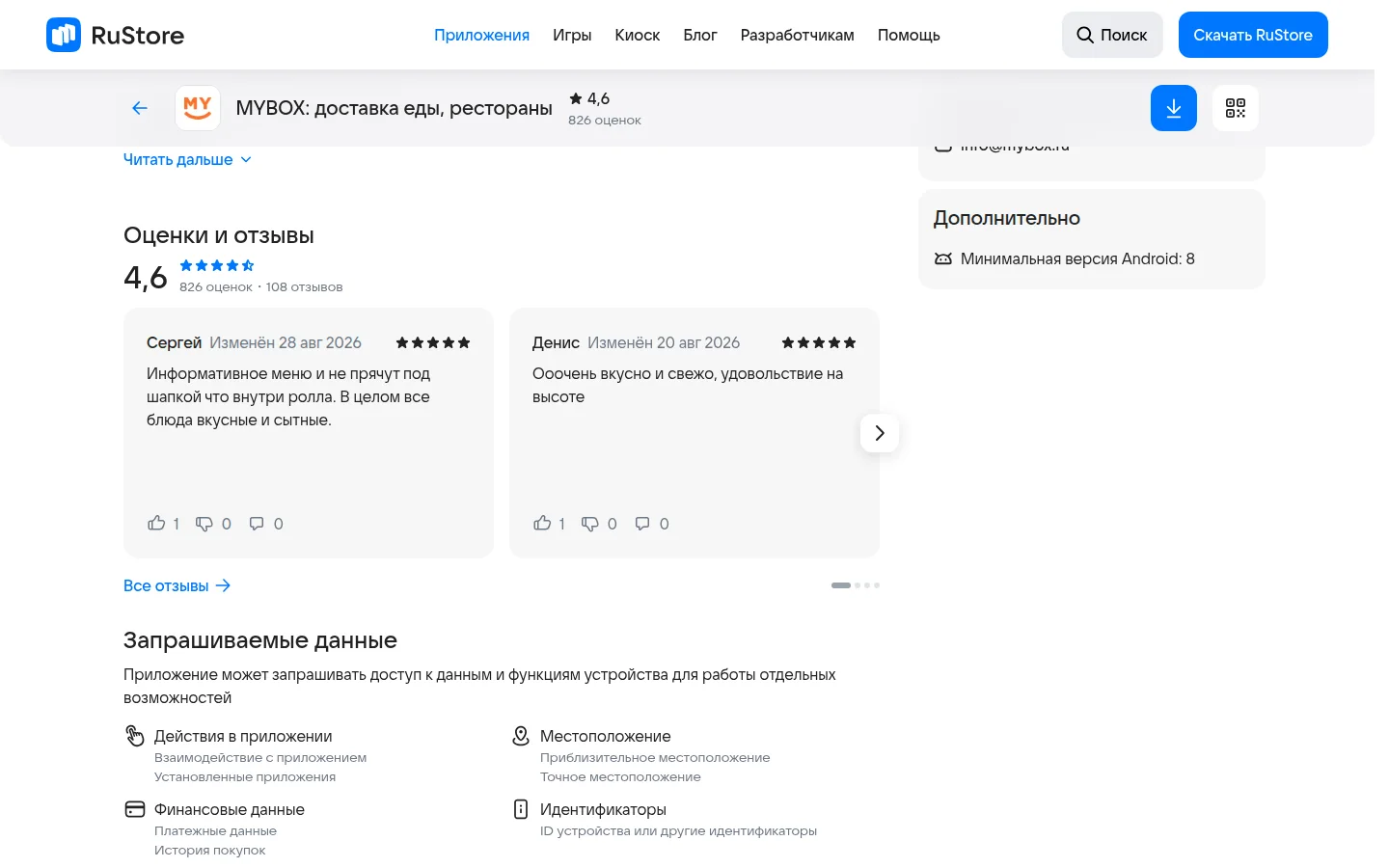Show the QR code for the app
Image resolution: width=1389 pixels, height=868 pixels.
coord(1236,108)
